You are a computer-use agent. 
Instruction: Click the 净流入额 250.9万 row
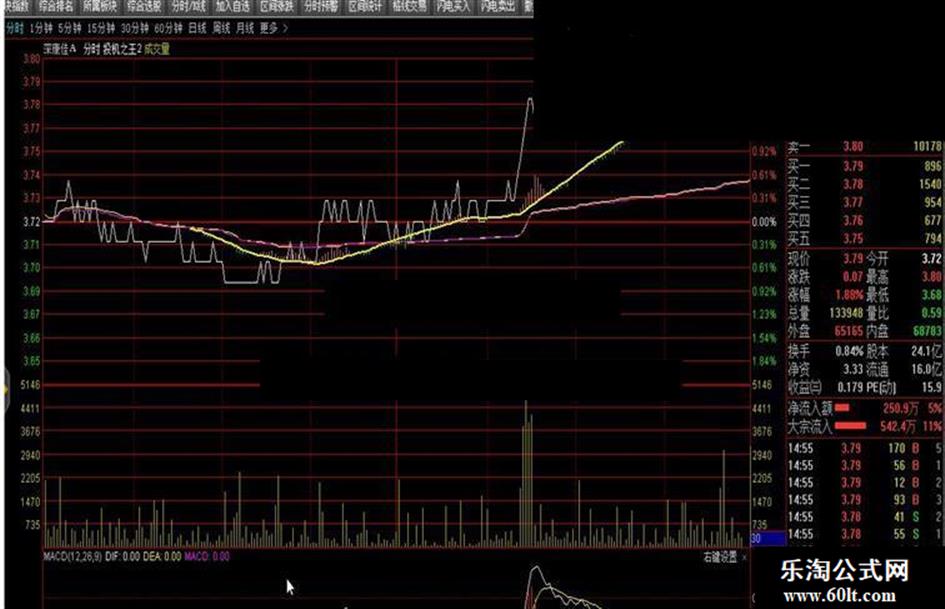point(864,408)
